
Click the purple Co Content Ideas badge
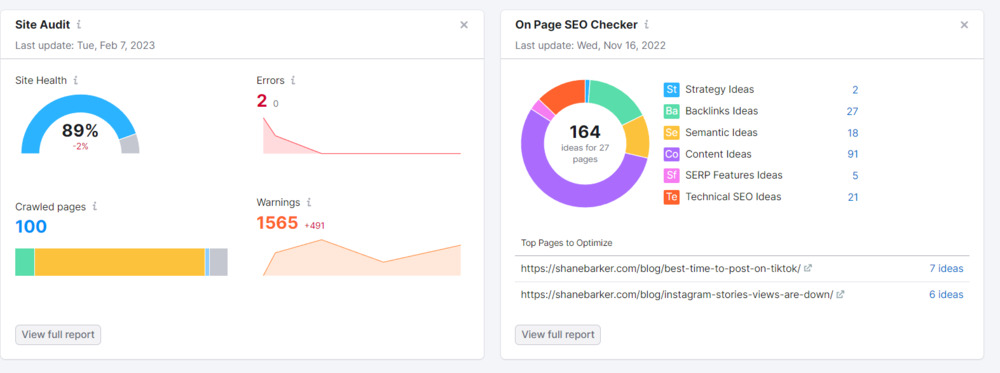672,154
